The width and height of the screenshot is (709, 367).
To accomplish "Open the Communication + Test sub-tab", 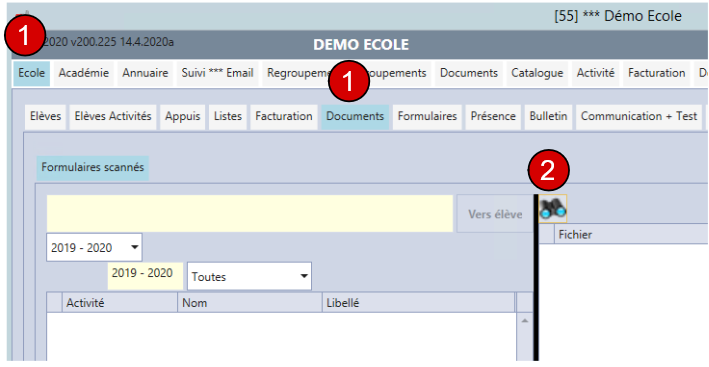I will [639, 117].
